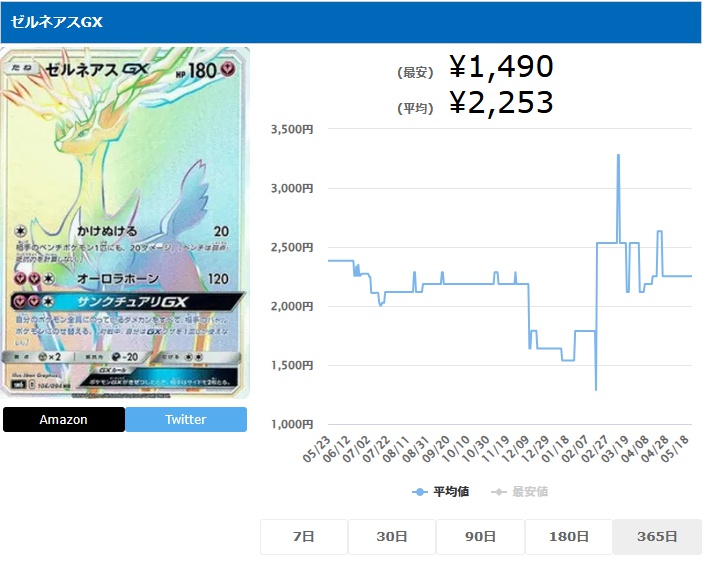Viewport: 703px width, 564px height.
Task: Click the 03/19 date label
Action: click(x=615, y=449)
